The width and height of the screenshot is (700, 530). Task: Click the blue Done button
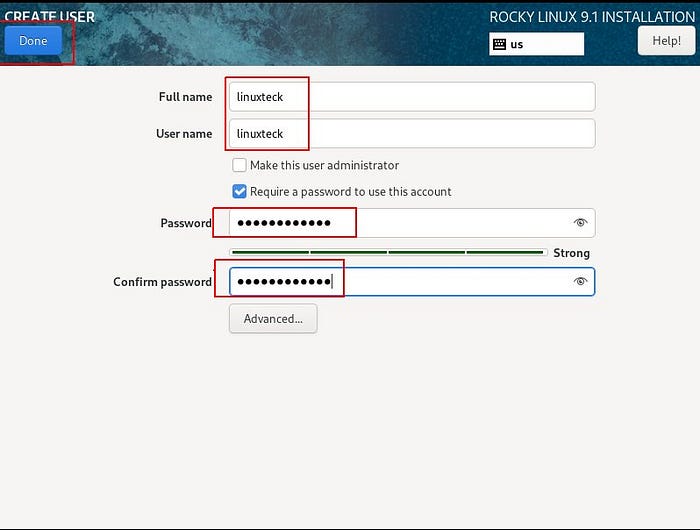pyautogui.click(x=33, y=41)
